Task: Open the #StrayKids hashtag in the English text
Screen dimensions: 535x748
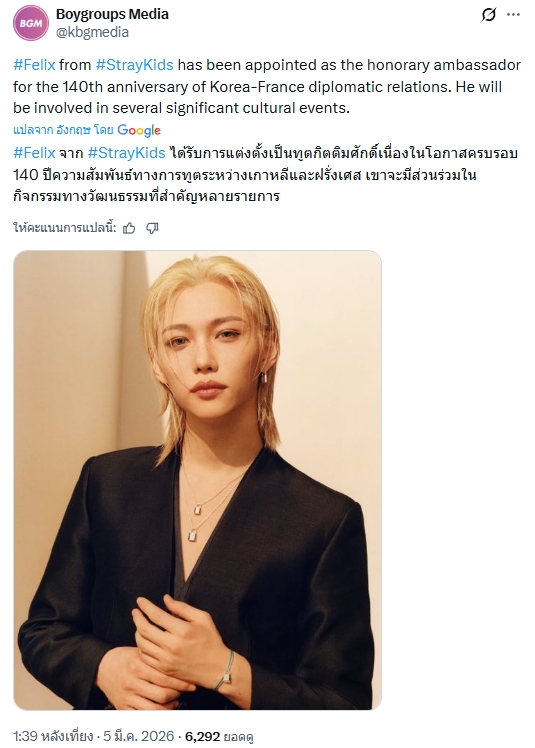Action: [x=135, y=65]
